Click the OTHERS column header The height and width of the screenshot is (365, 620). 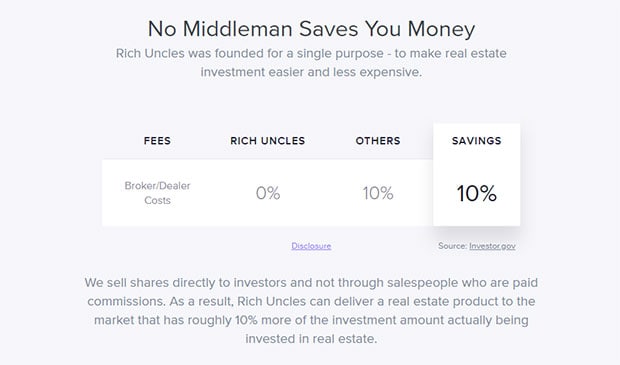[x=378, y=141]
